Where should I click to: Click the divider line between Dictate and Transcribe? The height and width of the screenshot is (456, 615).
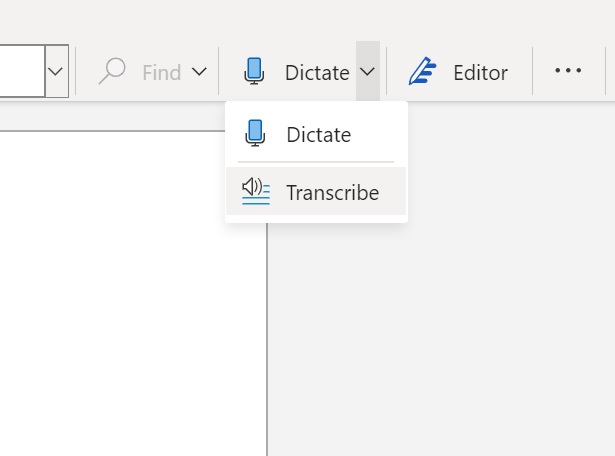pos(316,162)
